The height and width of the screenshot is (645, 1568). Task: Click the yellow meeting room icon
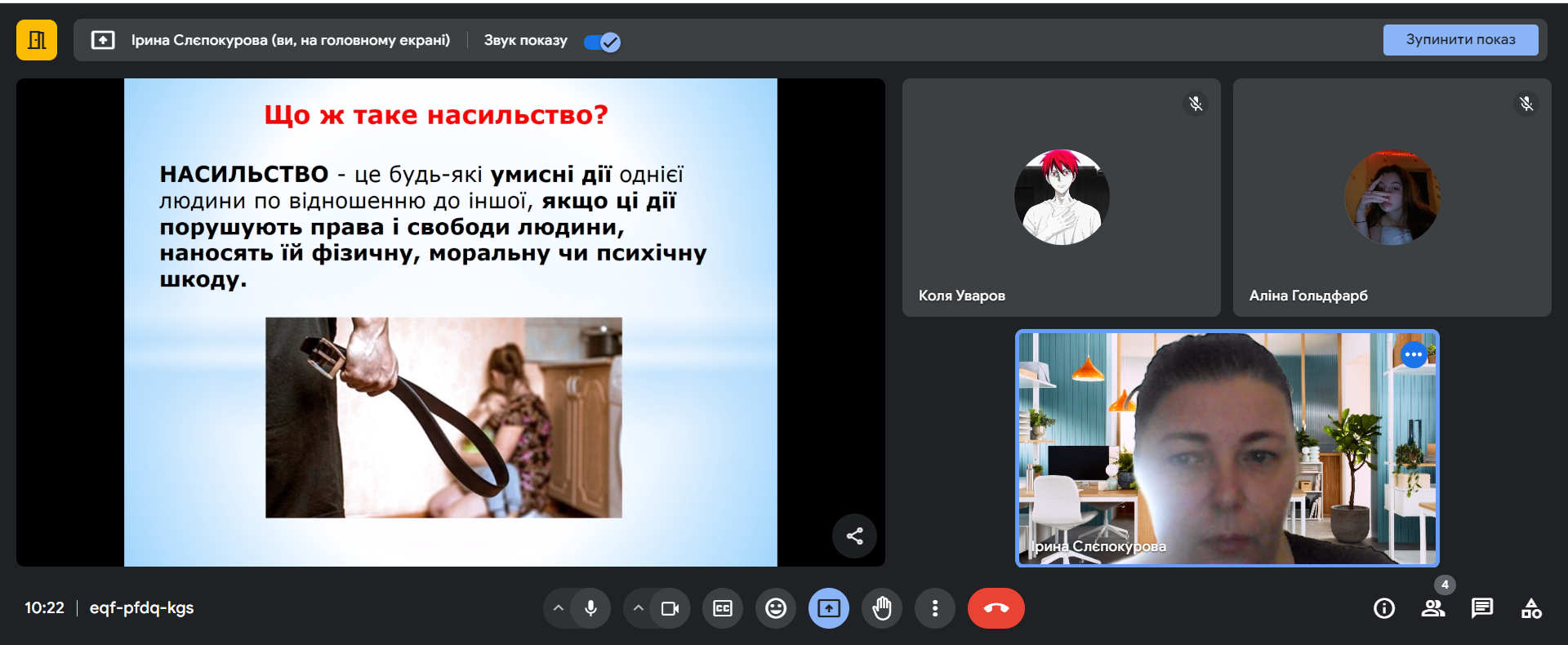click(x=37, y=40)
